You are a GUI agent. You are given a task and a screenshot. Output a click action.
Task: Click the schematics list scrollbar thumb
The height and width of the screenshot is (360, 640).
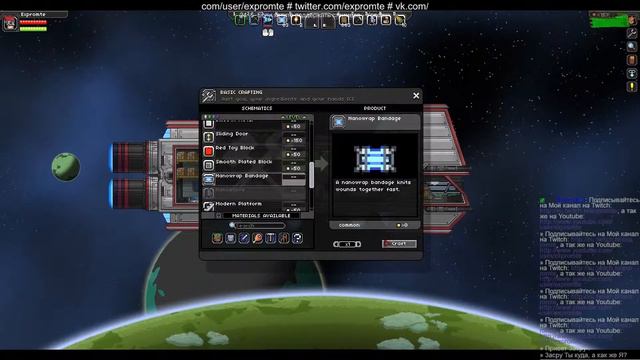[311, 175]
